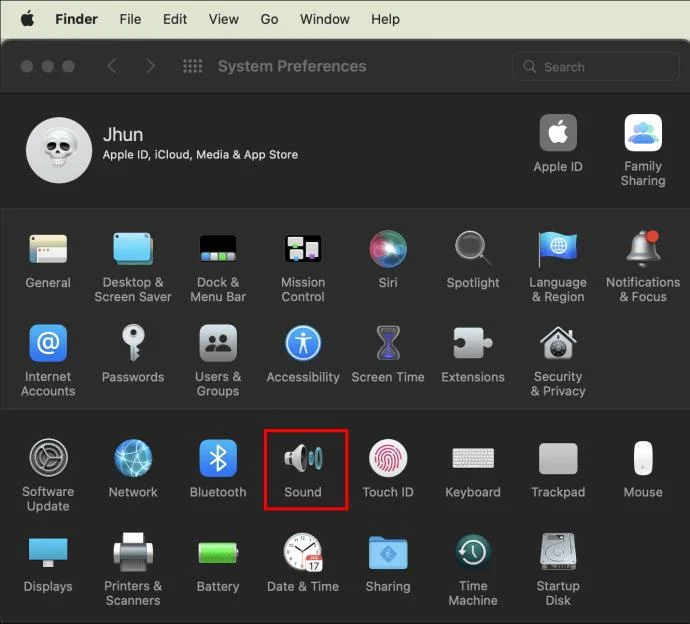Open the Edit menu
This screenshot has width=690, height=624.
click(x=175, y=19)
